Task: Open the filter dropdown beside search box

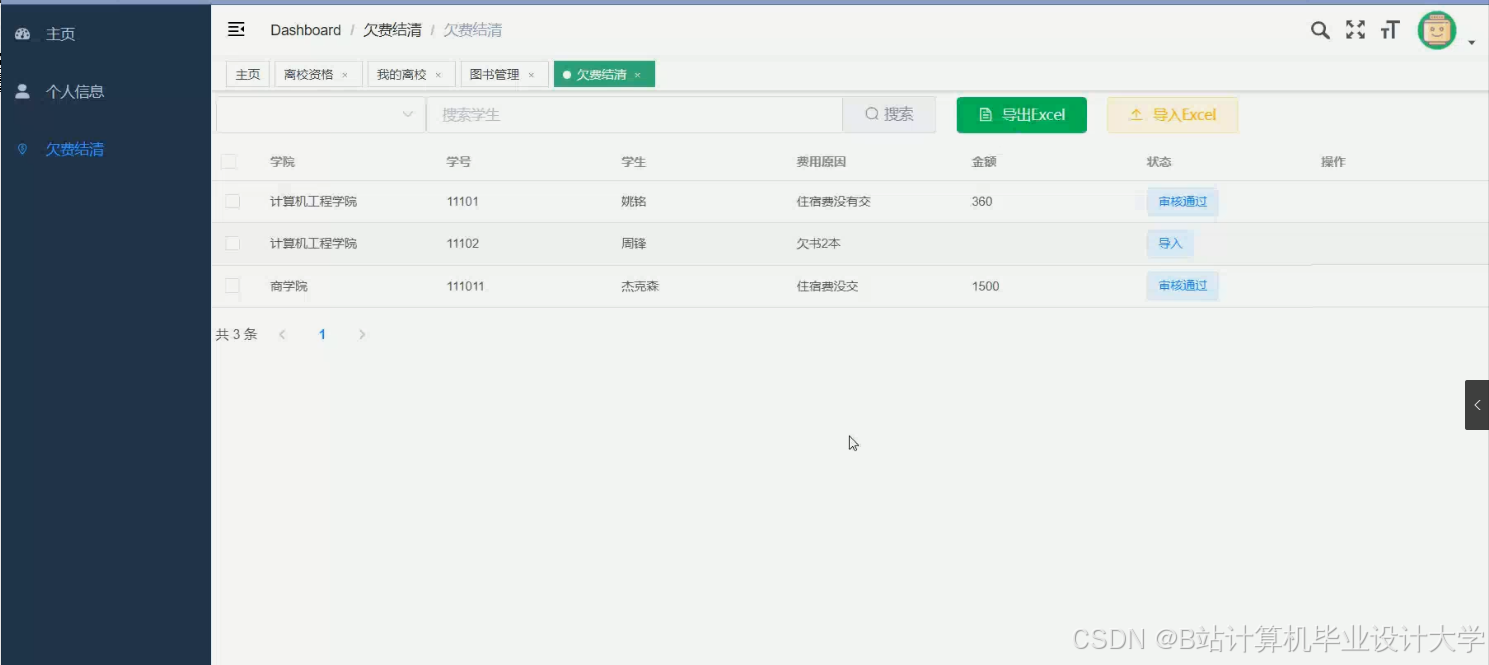Action: pos(407,114)
